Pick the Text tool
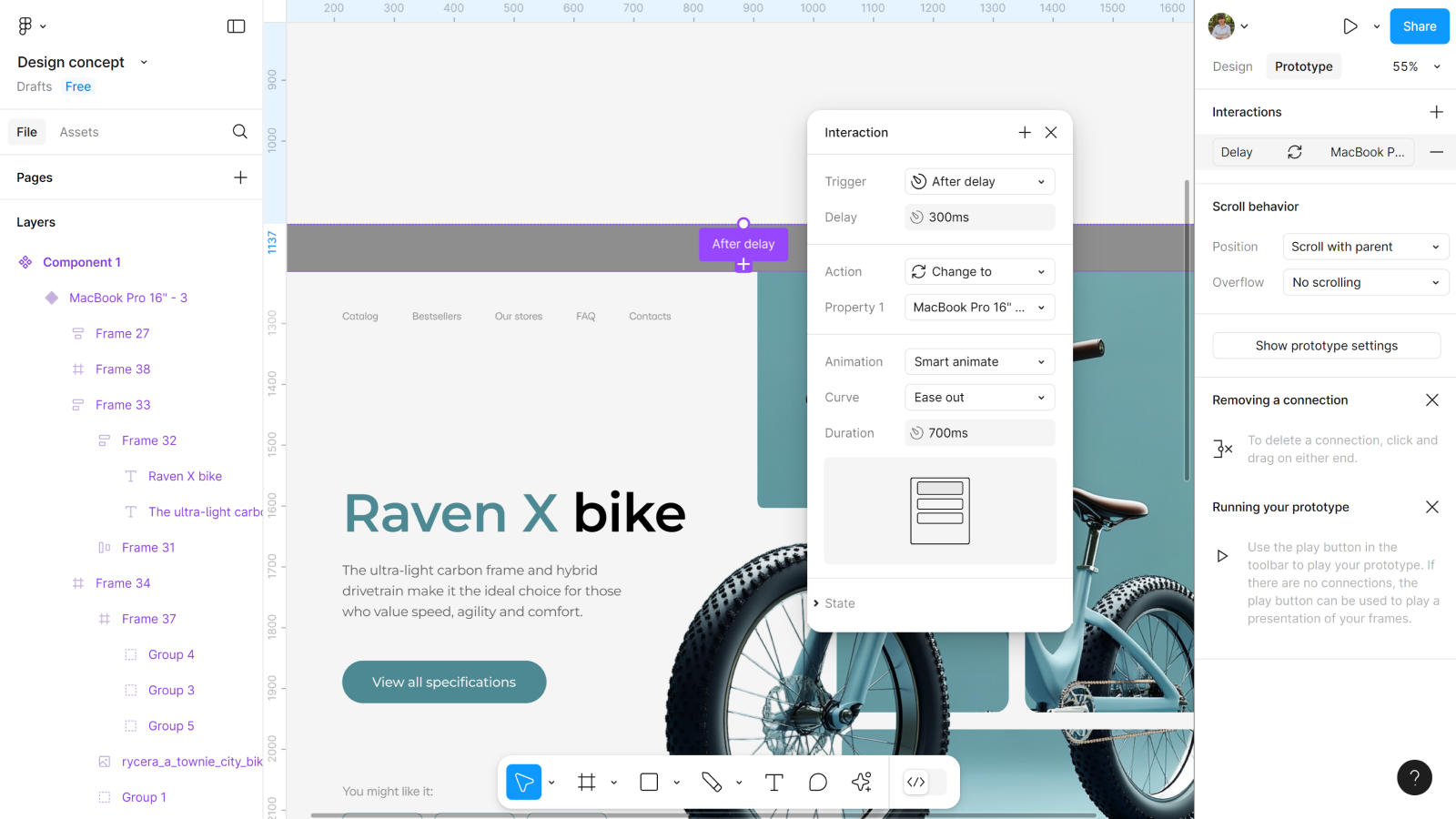1456x819 pixels. pyautogui.click(x=773, y=783)
